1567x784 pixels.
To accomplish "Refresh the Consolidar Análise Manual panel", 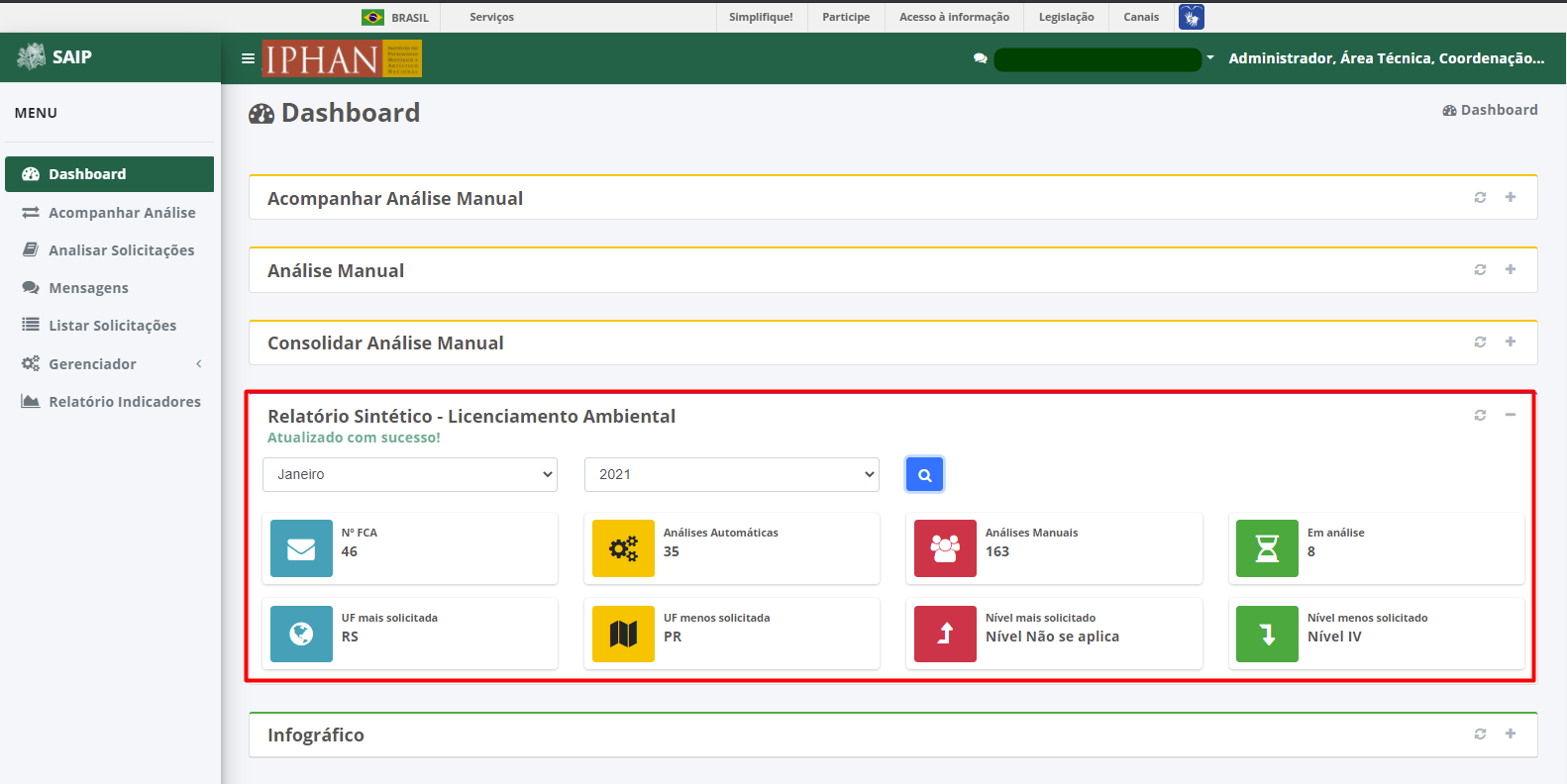I will 1480,342.
